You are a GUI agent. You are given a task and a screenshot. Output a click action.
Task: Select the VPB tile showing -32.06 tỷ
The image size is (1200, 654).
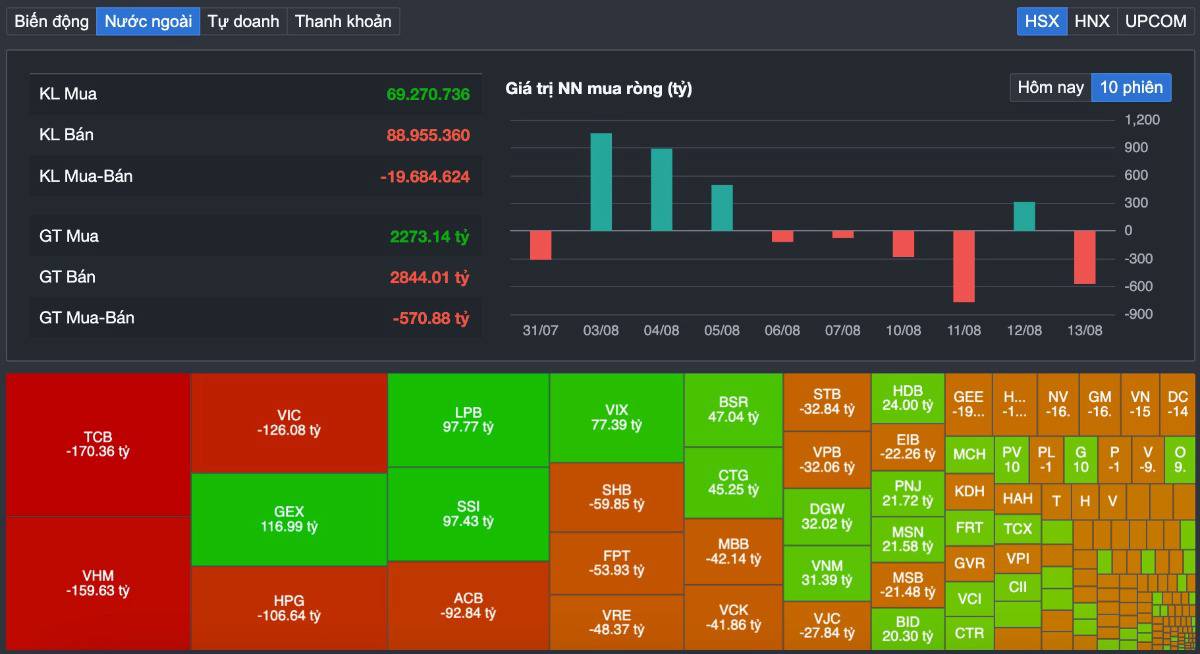(827, 459)
